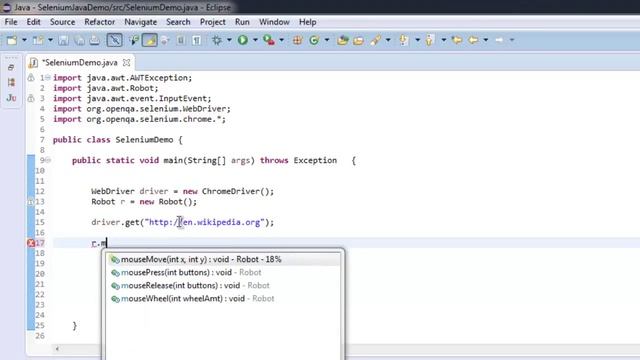Click the Next Annotation icon

404,40
